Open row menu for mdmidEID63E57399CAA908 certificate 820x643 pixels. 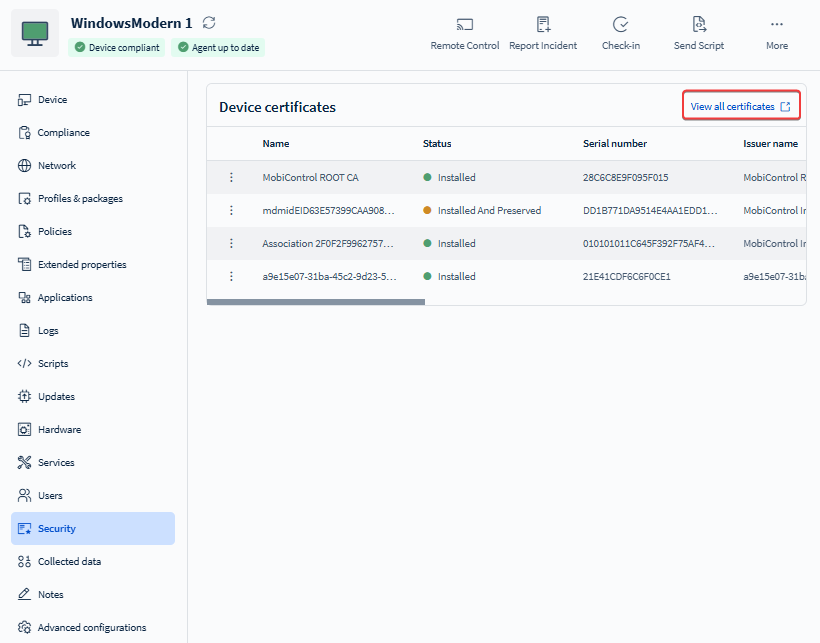[x=231, y=211]
